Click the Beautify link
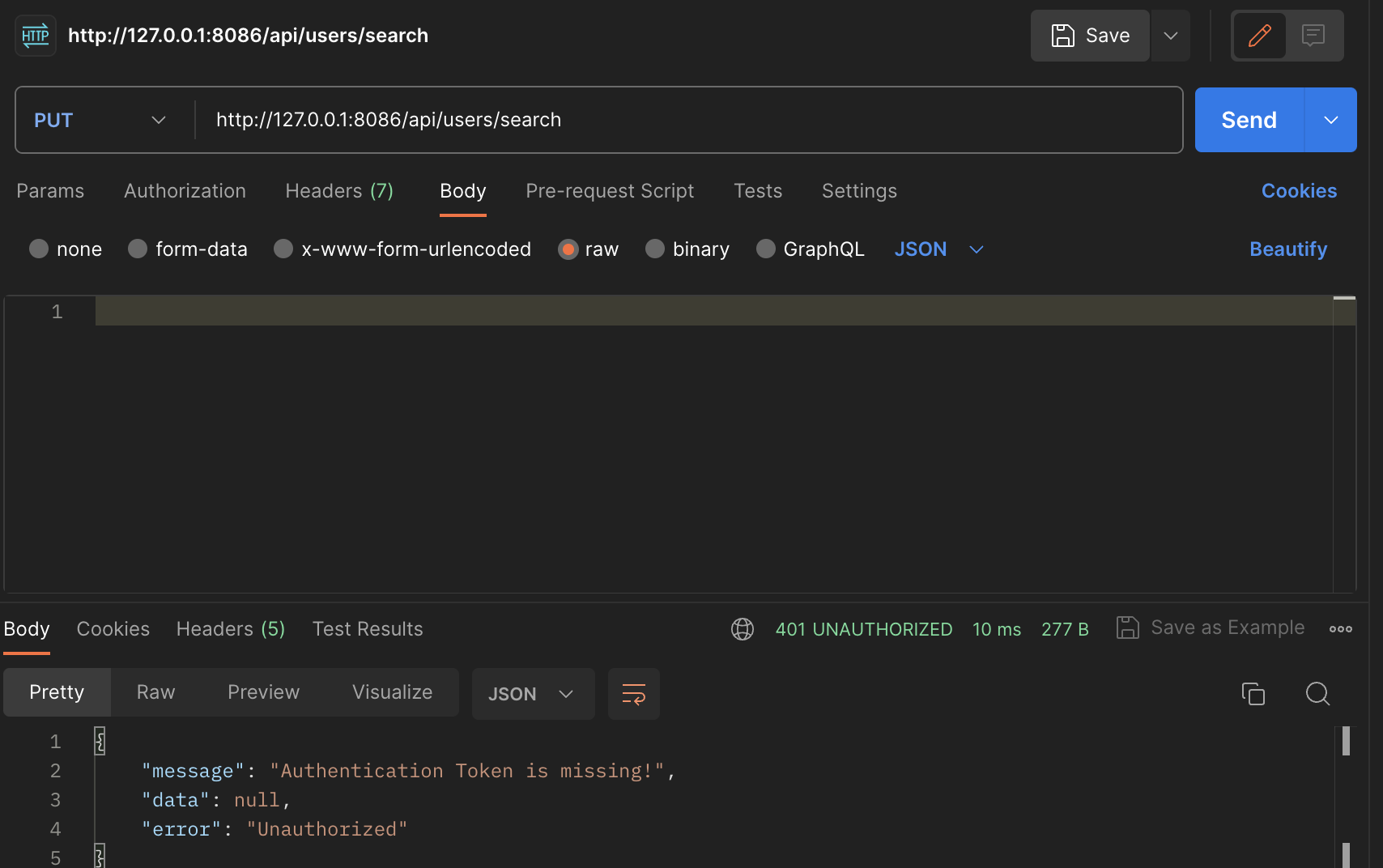The height and width of the screenshot is (868, 1383). coord(1288,249)
